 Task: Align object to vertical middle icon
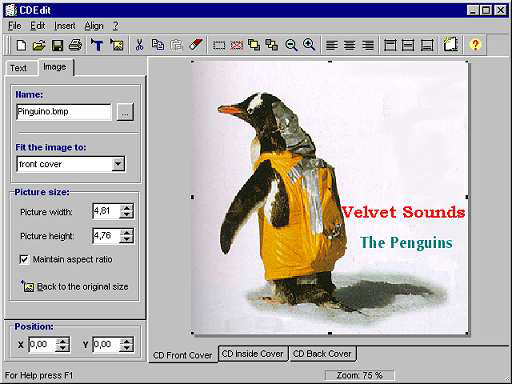coord(408,45)
